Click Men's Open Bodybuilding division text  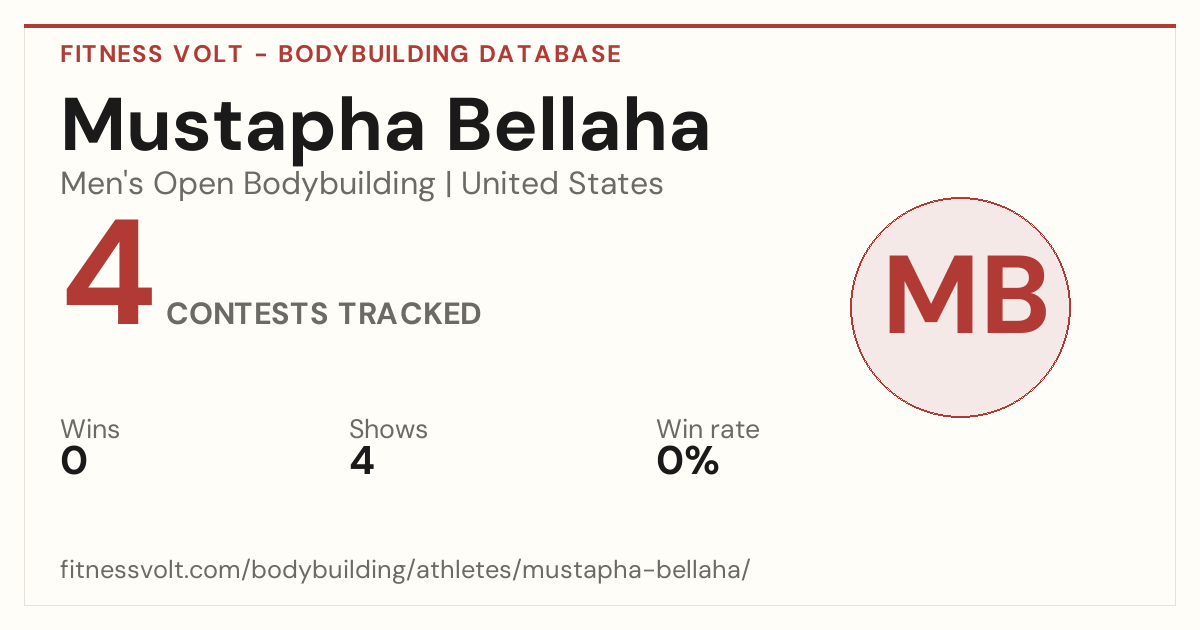point(248,184)
